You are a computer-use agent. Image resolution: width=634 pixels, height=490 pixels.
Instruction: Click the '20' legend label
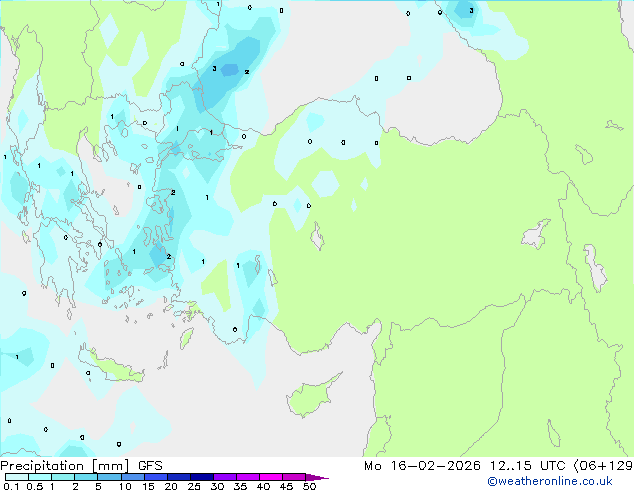pos(171,486)
